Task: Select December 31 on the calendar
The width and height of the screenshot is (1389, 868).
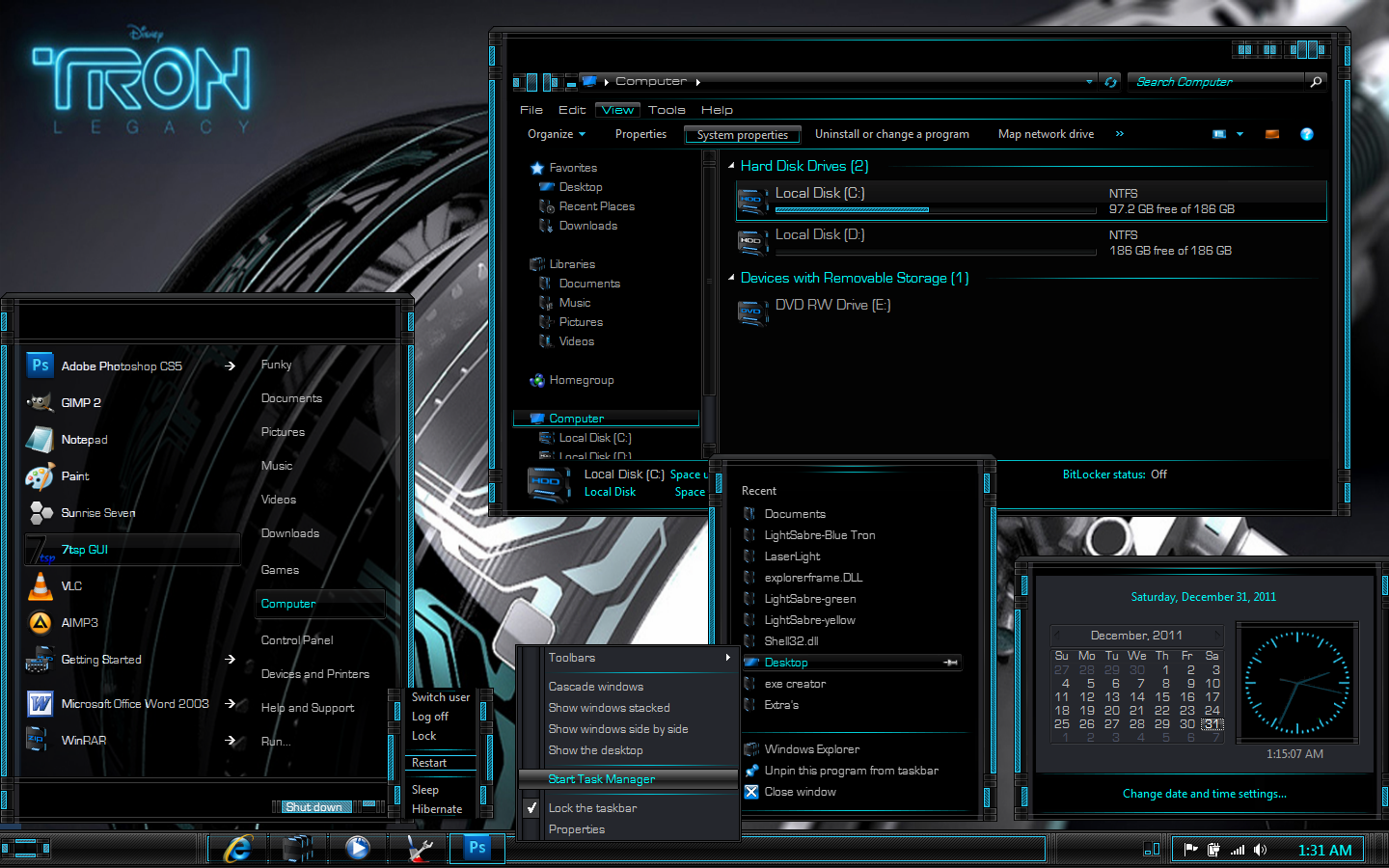Action: coord(1212,724)
